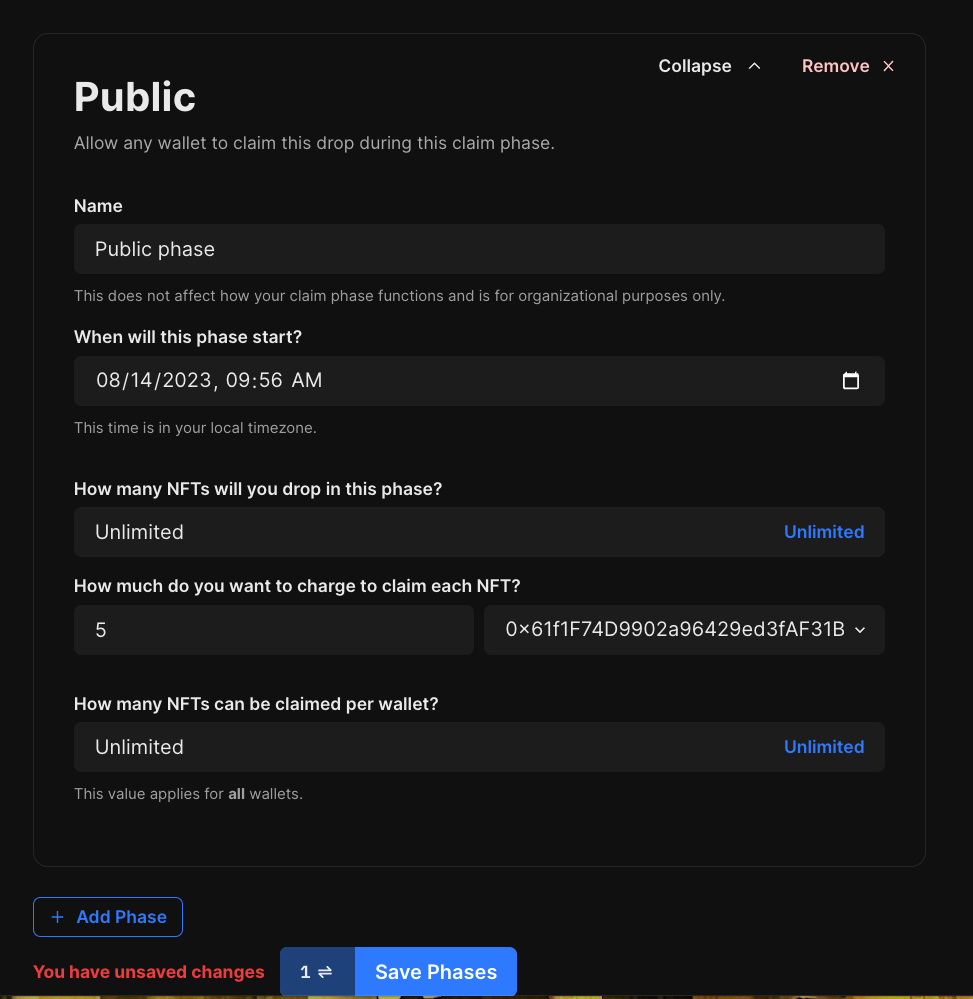The height and width of the screenshot is (999, 973).
Task: Click the per-wallet claim limit field
Action: coord(479,747)
